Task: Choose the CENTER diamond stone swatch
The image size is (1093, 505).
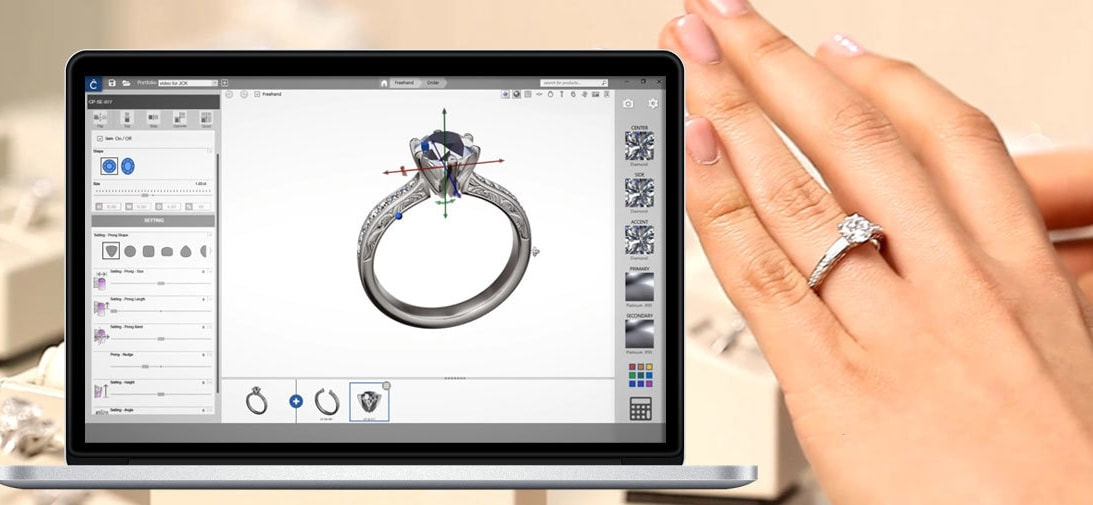Action: [x=639, y=146]
